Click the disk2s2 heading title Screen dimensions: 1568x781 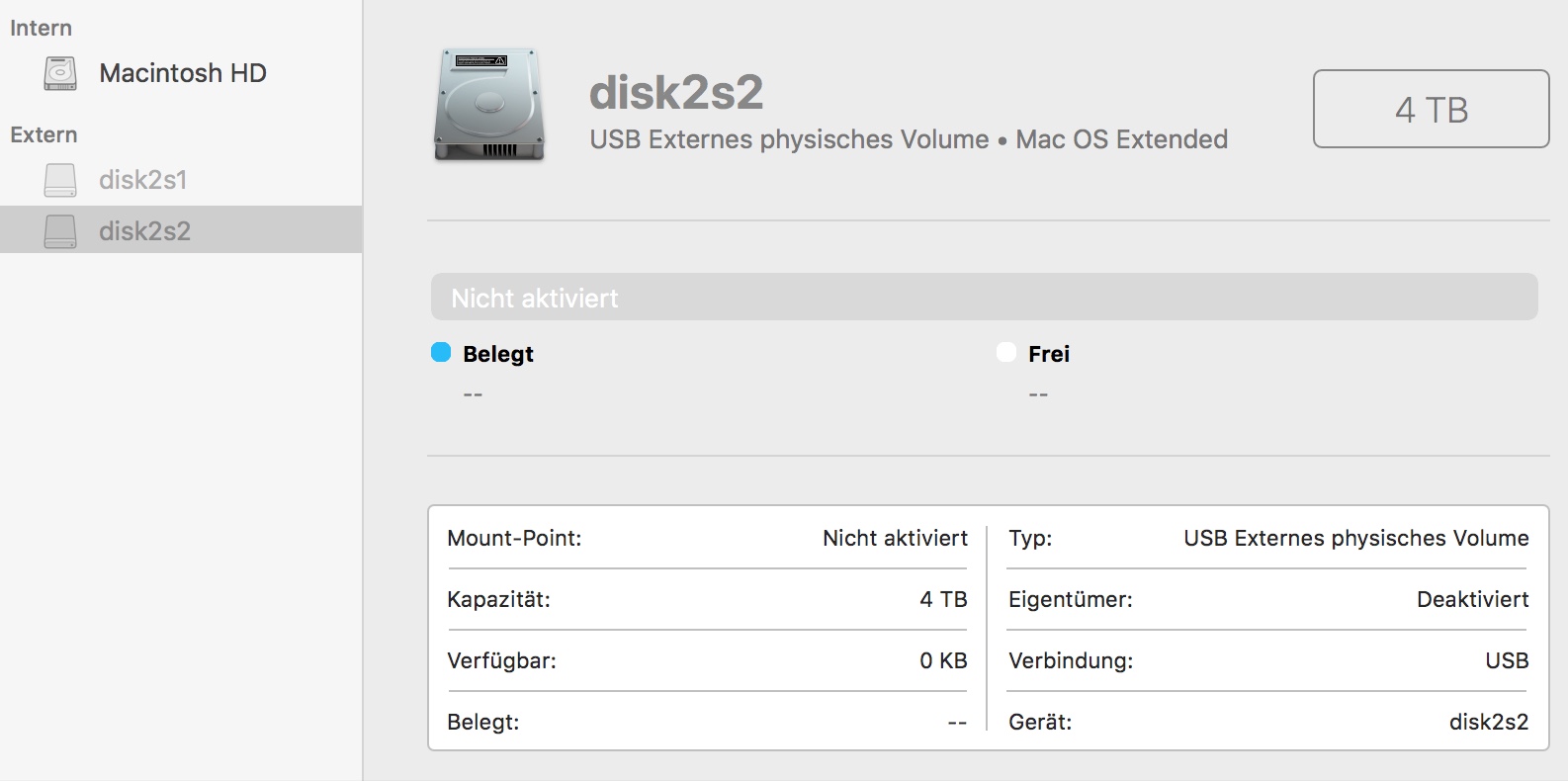676,93
